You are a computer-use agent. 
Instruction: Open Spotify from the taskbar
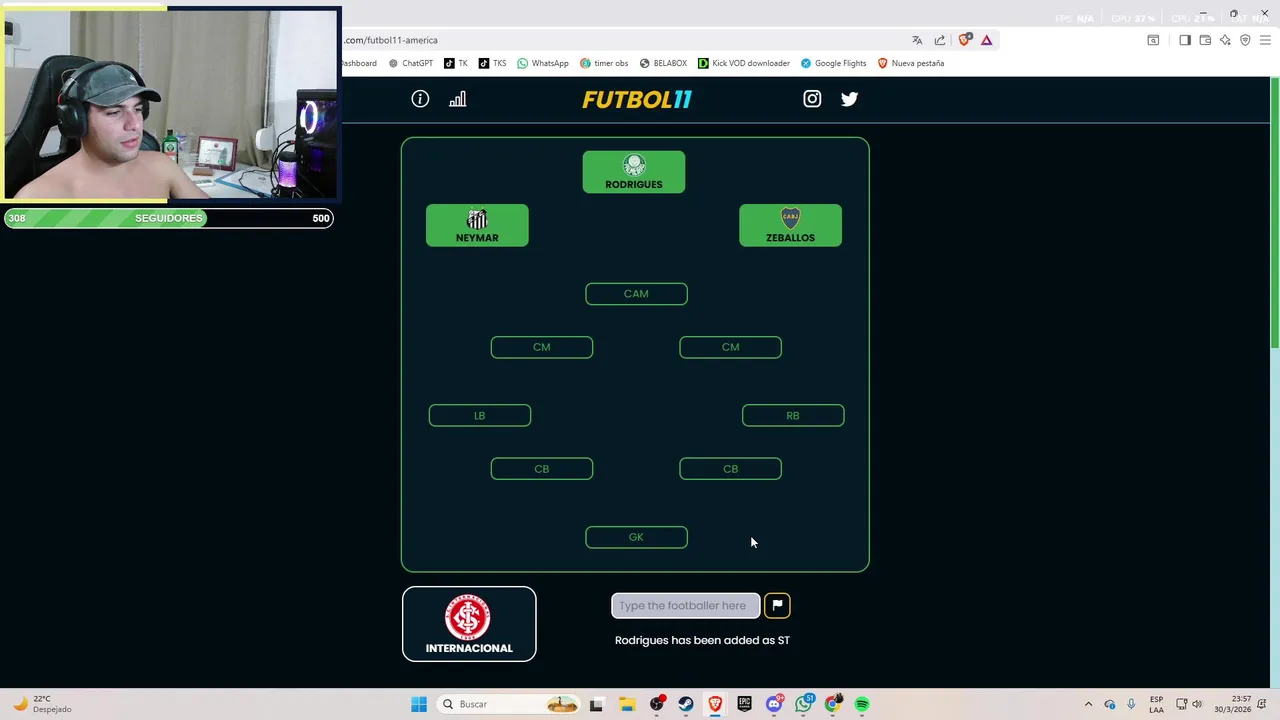(x=862, y=704)
